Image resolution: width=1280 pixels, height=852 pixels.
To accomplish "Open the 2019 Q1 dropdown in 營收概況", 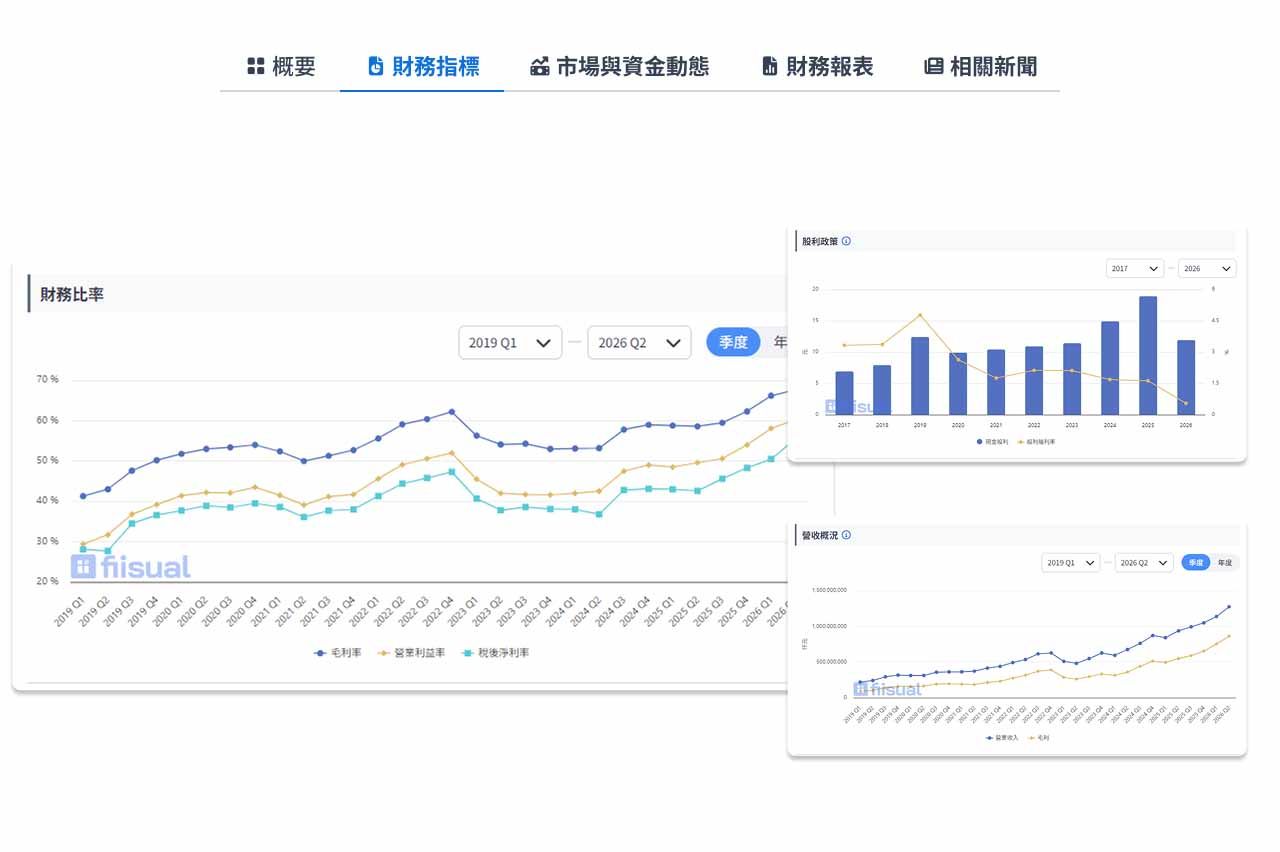I will click(x=1070, y=563).
